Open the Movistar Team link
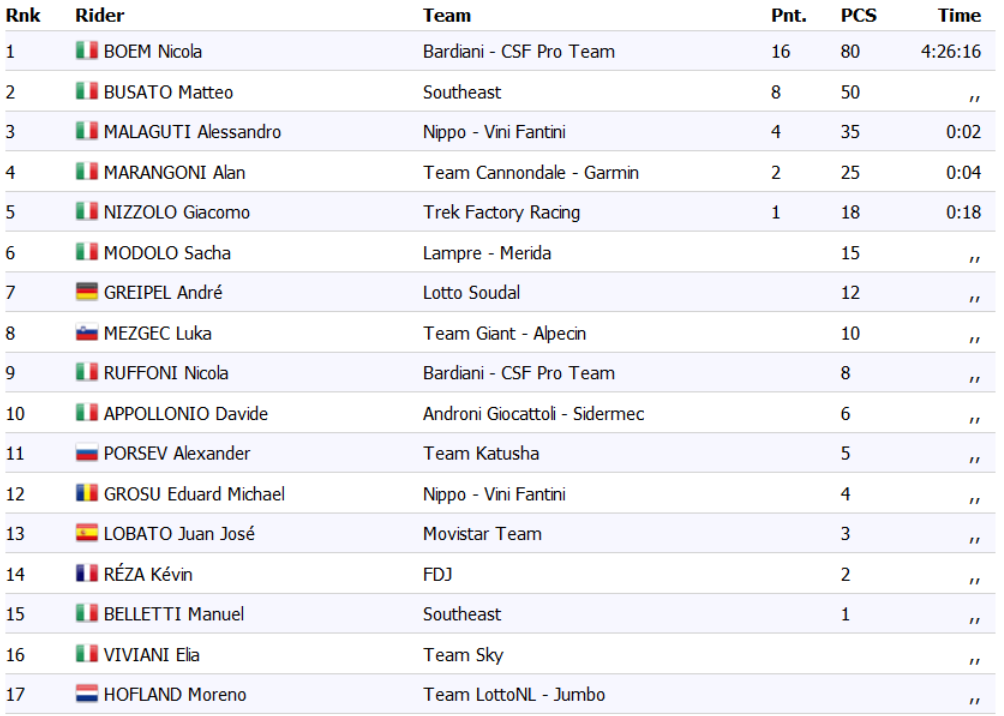 tap(482, 533)
